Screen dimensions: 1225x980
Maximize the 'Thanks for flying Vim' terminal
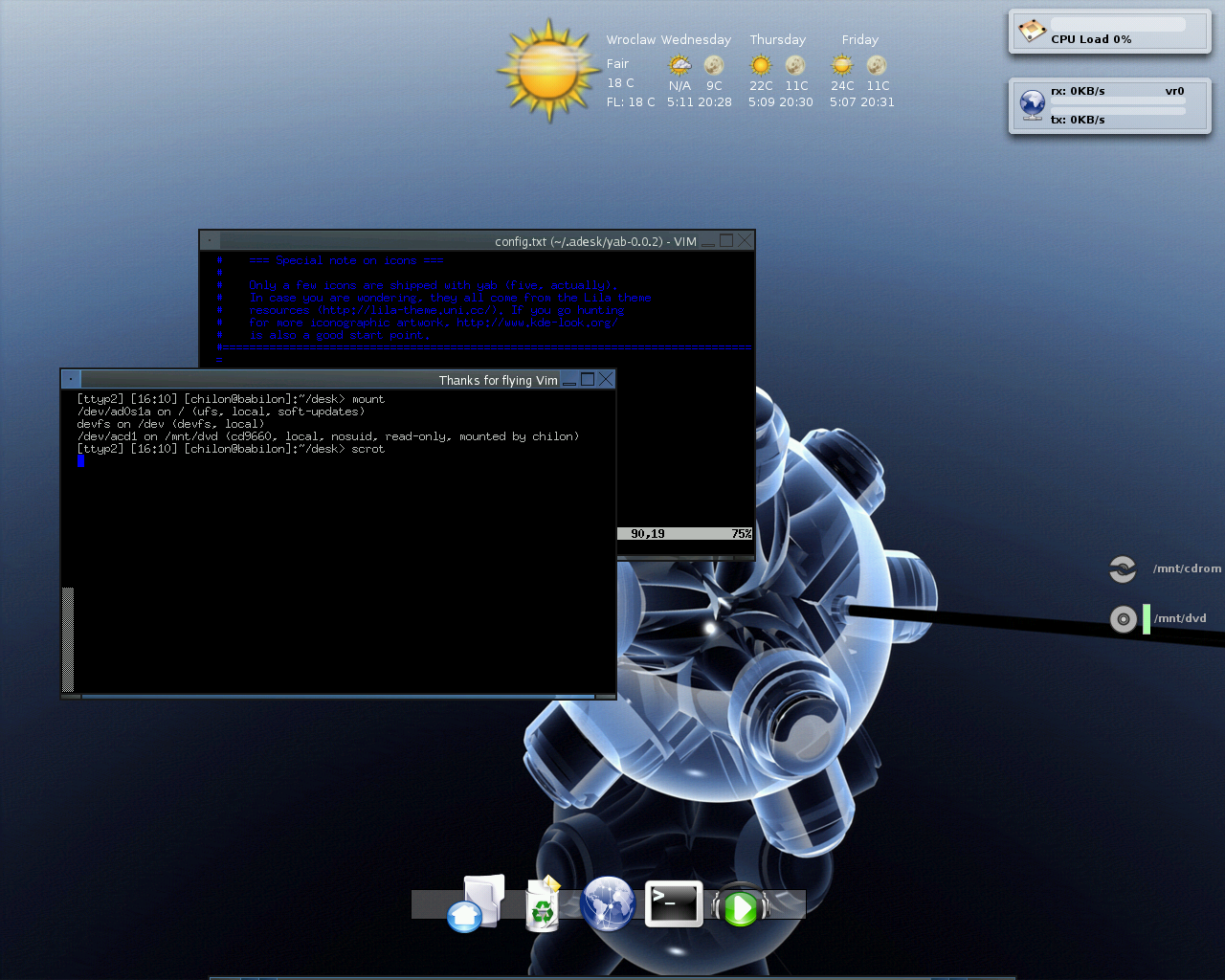pos(588,380)
